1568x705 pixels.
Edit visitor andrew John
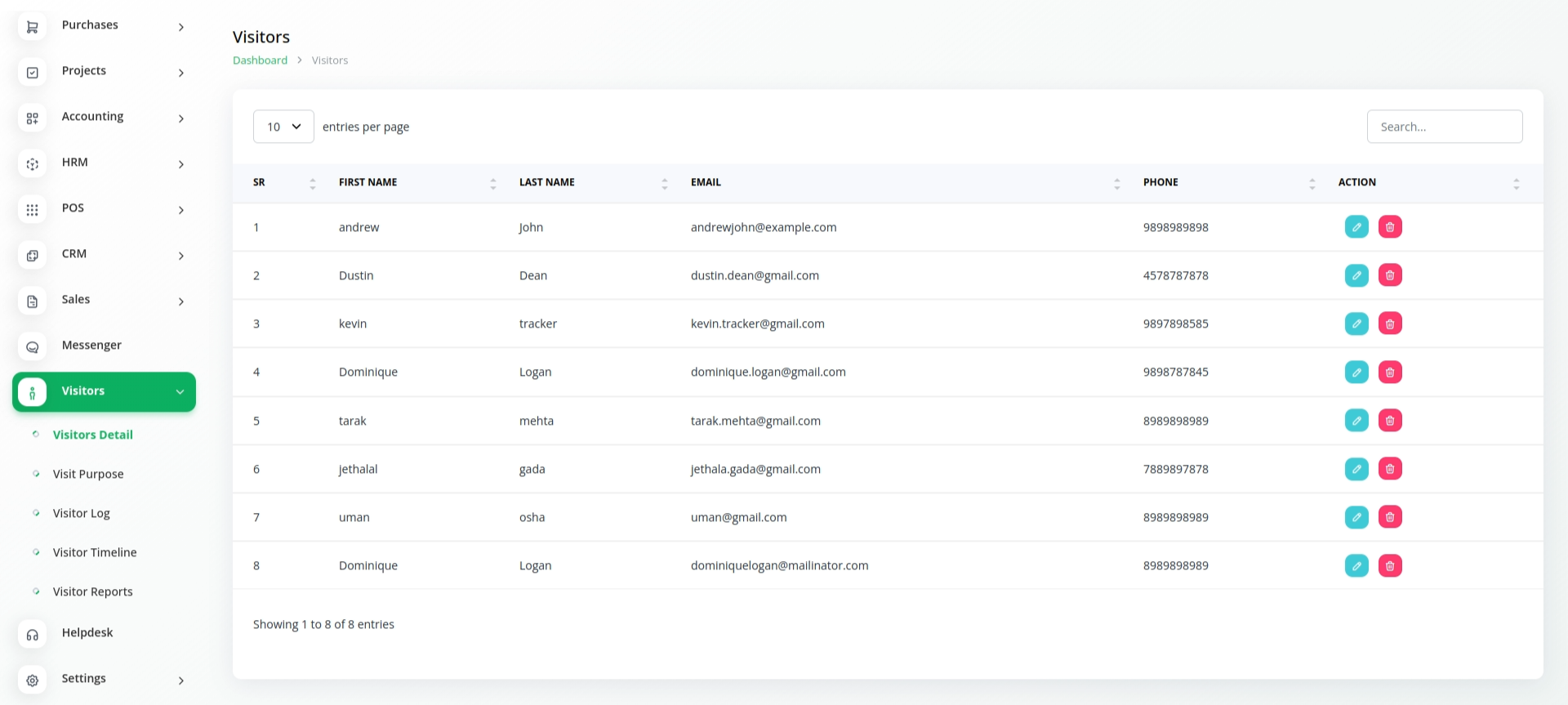point(1356,227)
